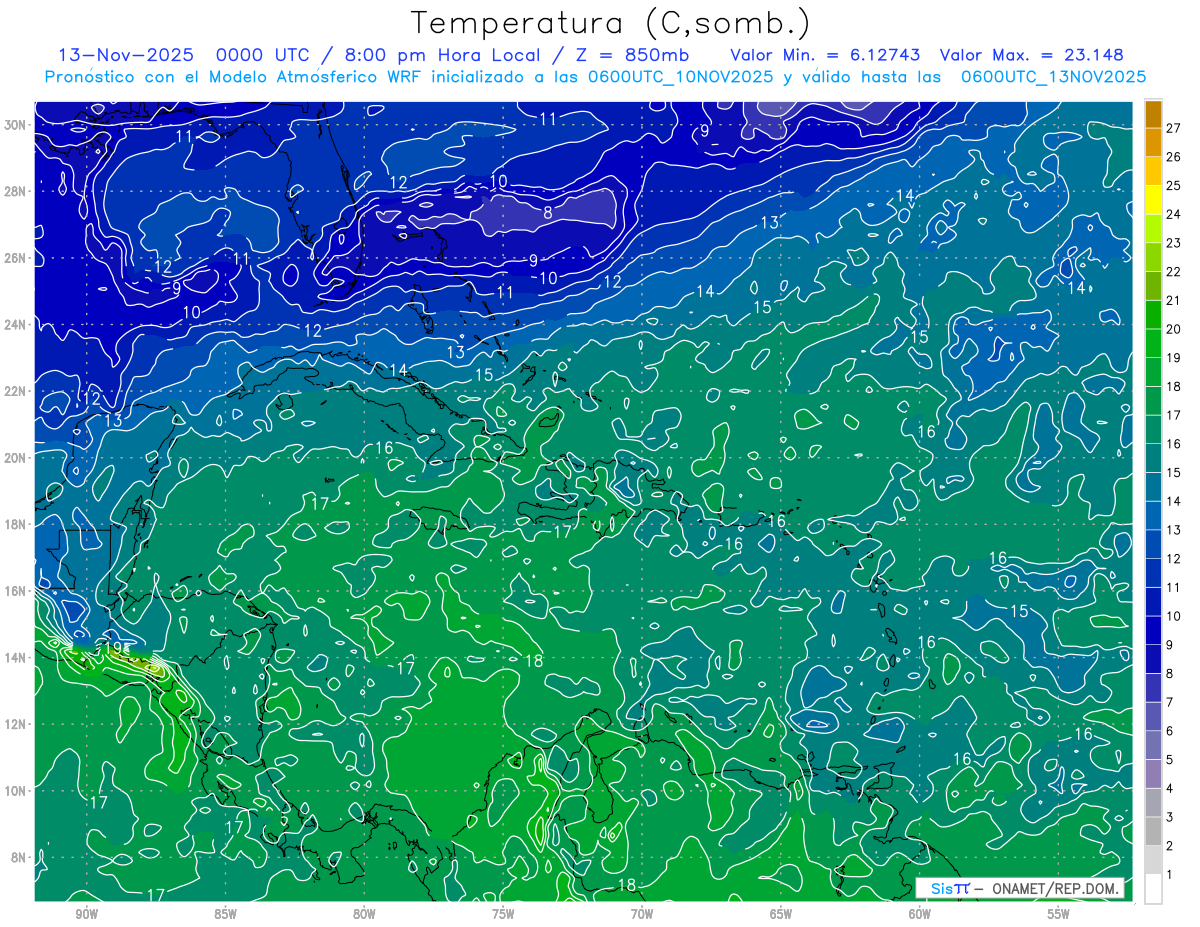Viewport: 1200px width, 927px height.
Task: Click the 80W longitude axis label
Action: coord(364,914)
